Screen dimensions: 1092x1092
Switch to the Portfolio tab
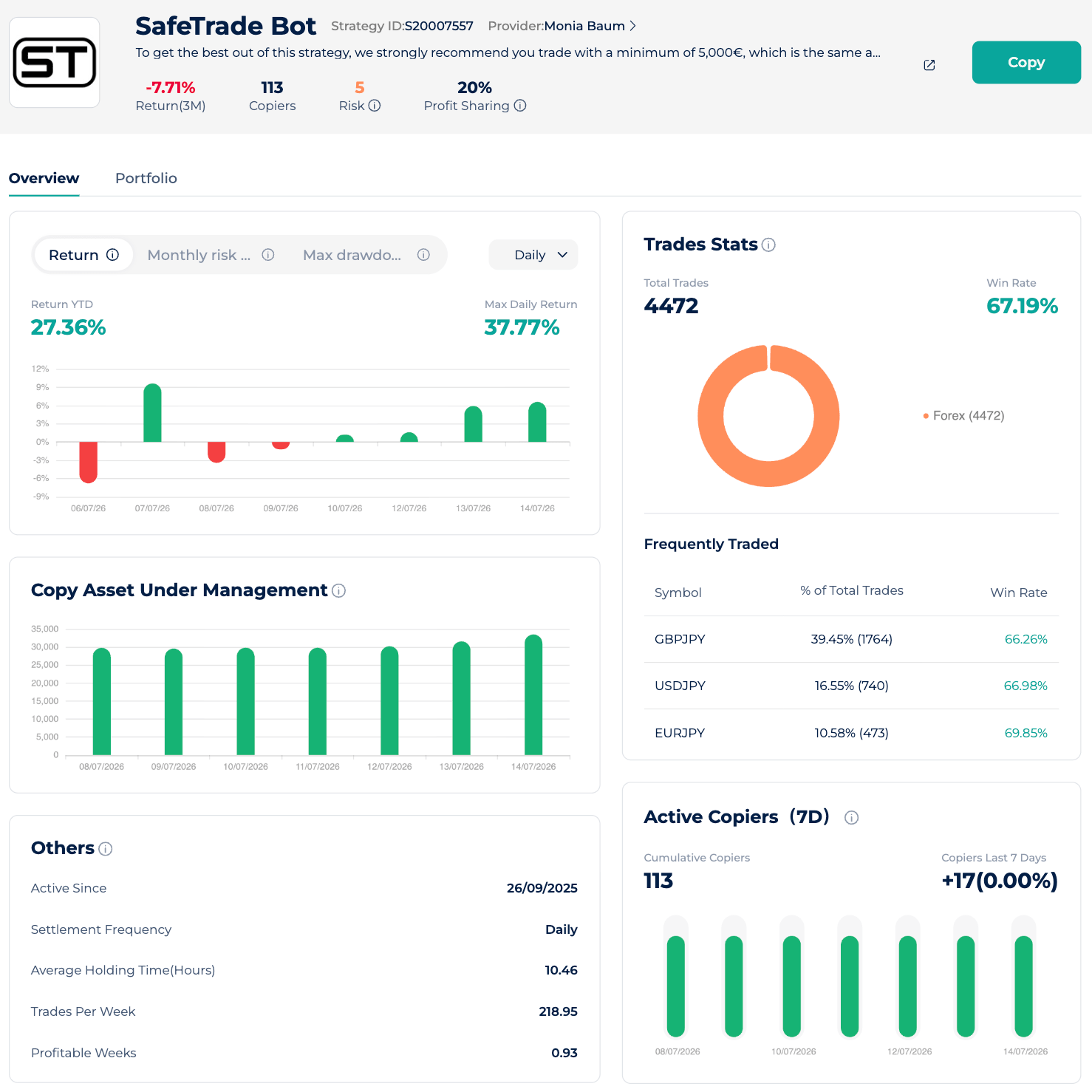[x=146, y=178]
